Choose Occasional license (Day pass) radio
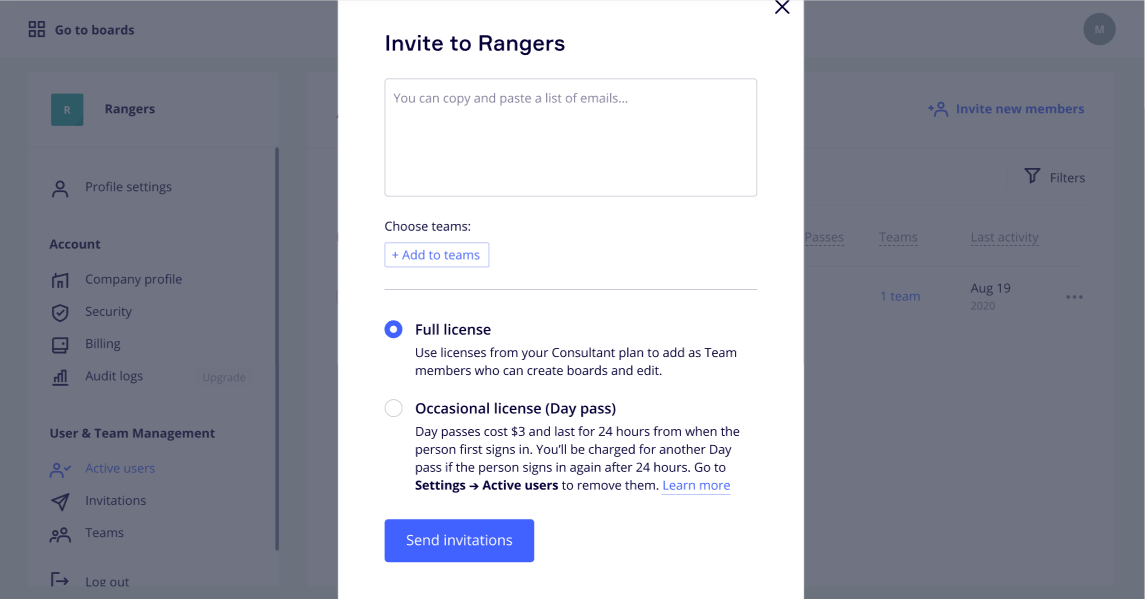1145x599 pixels. pyautogui.click(x=394, y=408)
